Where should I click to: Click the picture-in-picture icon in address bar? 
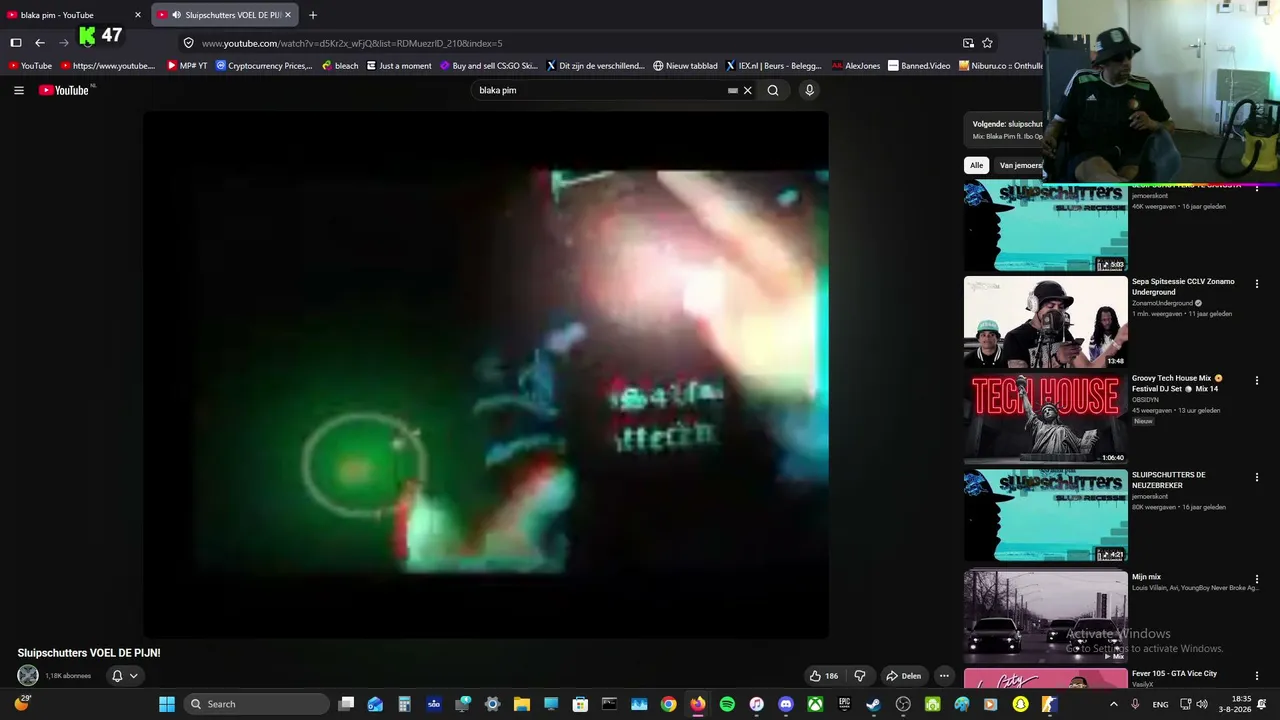[x=968, y=43]
